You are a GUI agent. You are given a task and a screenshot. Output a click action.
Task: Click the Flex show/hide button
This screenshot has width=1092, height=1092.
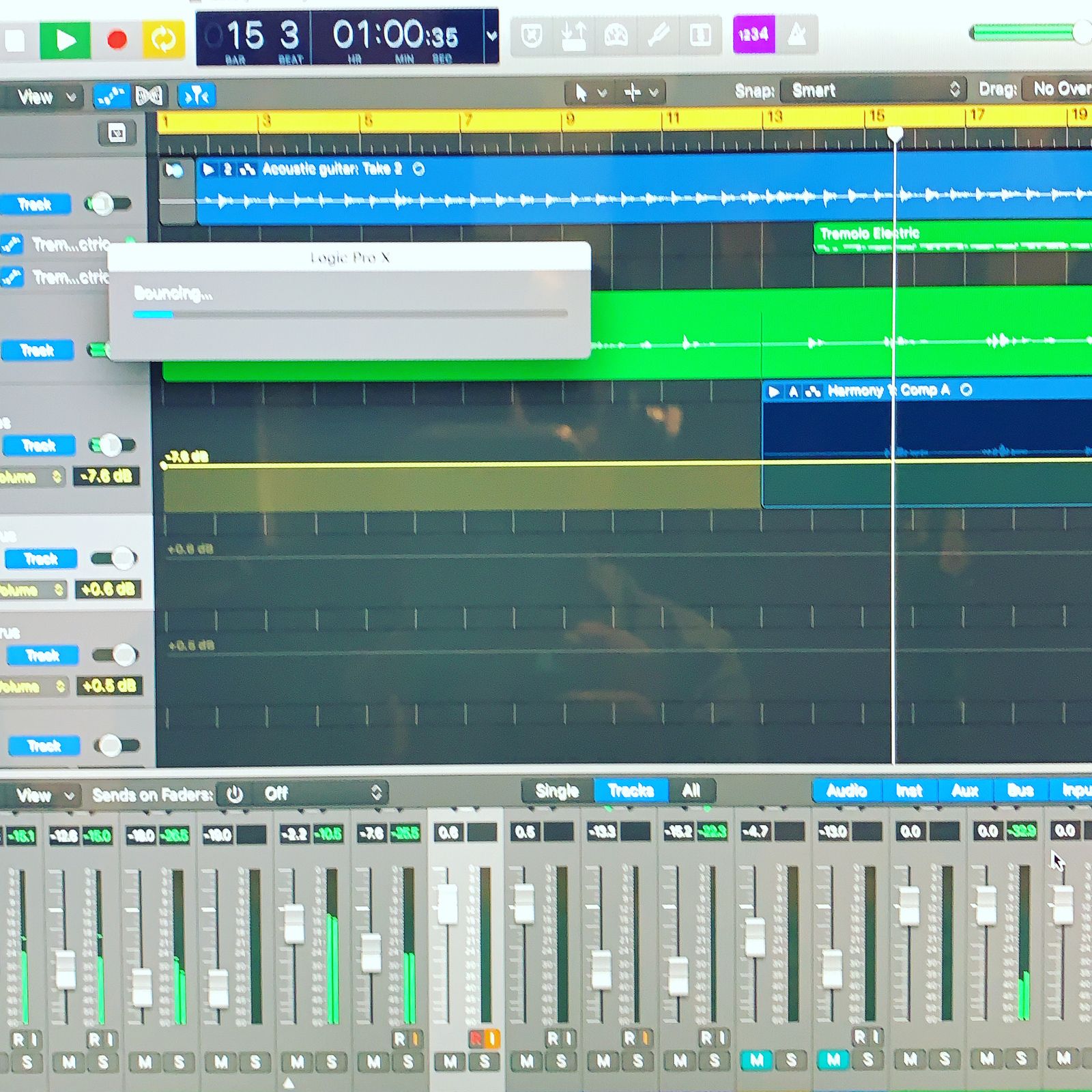(x=149, y=96)
